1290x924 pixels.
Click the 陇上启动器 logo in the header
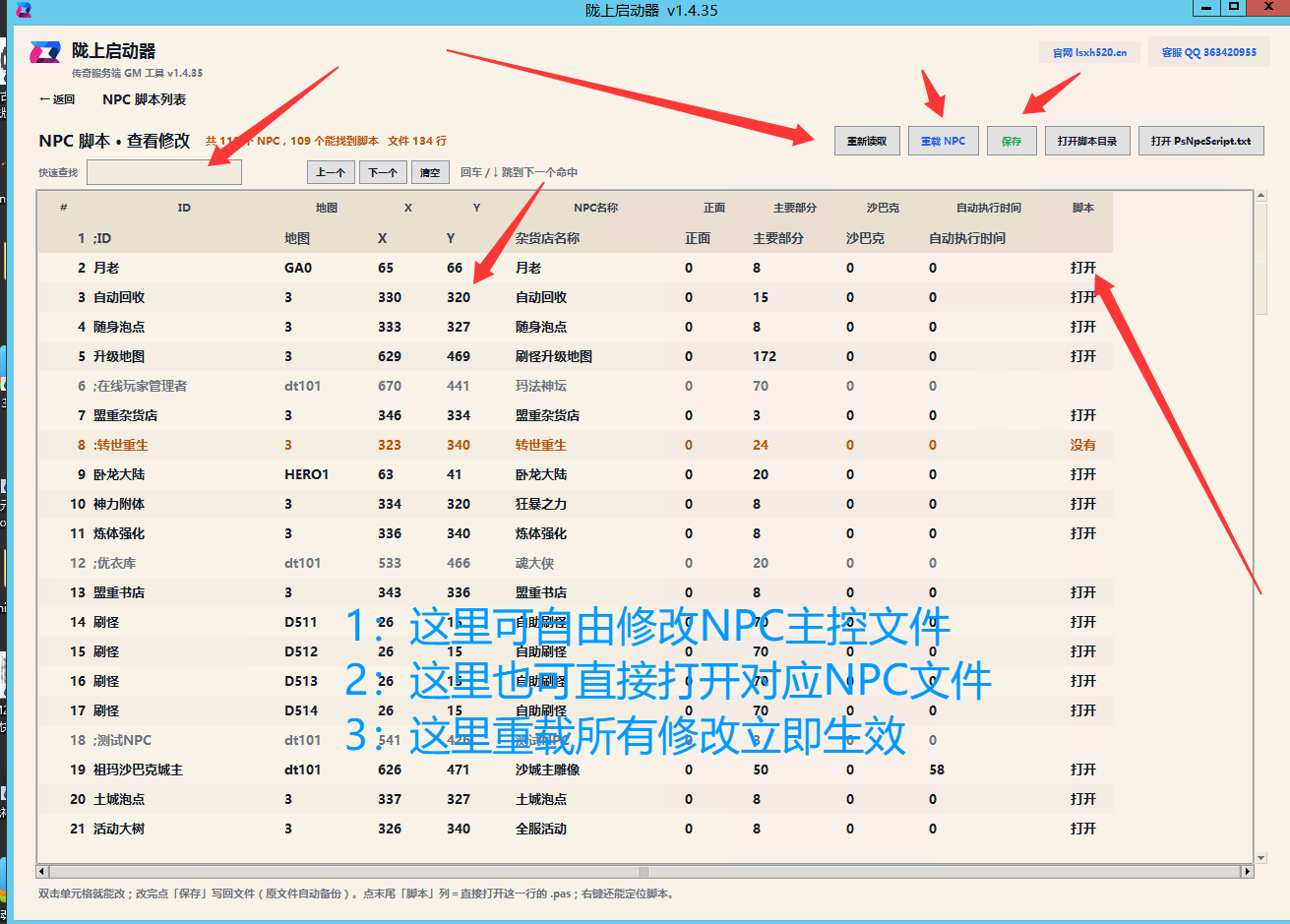(x=44, y=52)
